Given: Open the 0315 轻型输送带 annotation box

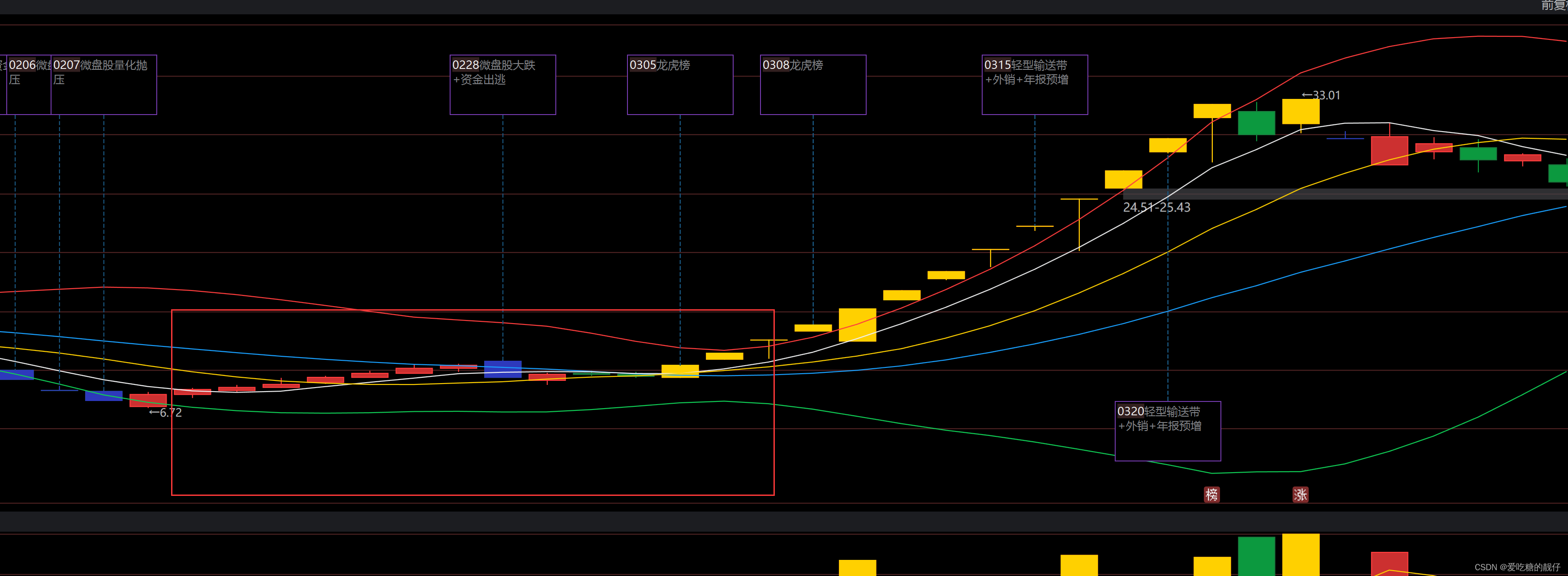Looking at the screenshot, I should click(1035, 85).
